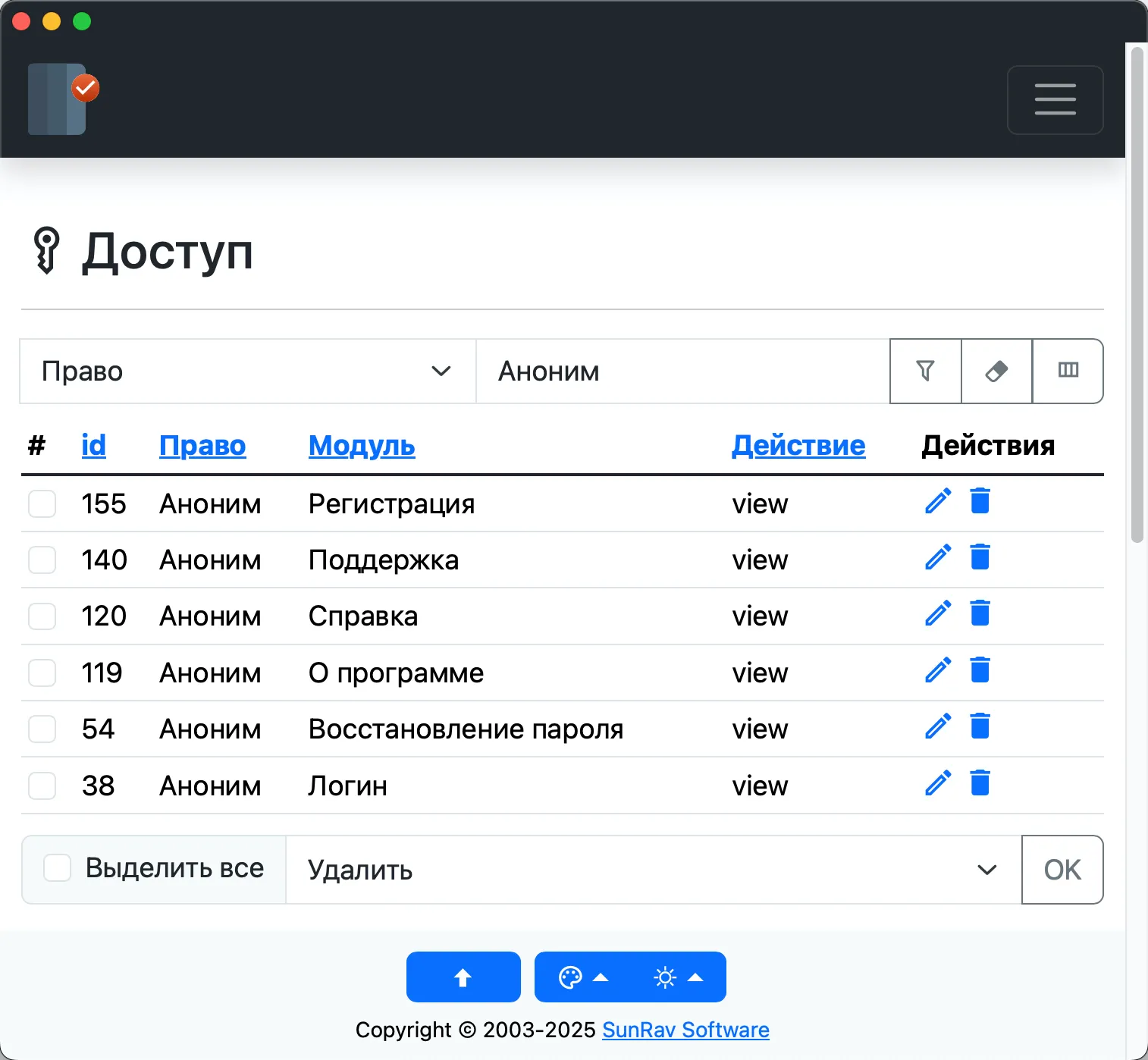Sort table by Право column header
Screen dimensions: 1148x1060
pos(202,445)
